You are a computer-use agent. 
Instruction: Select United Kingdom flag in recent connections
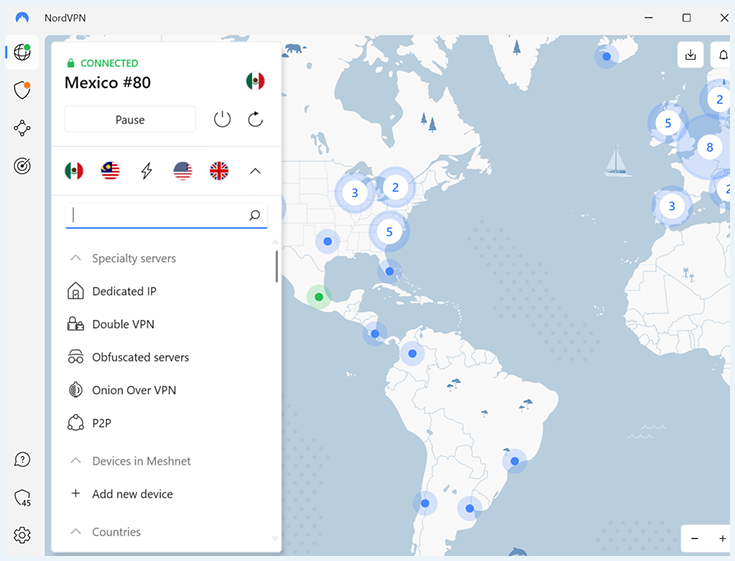point(219,171)
